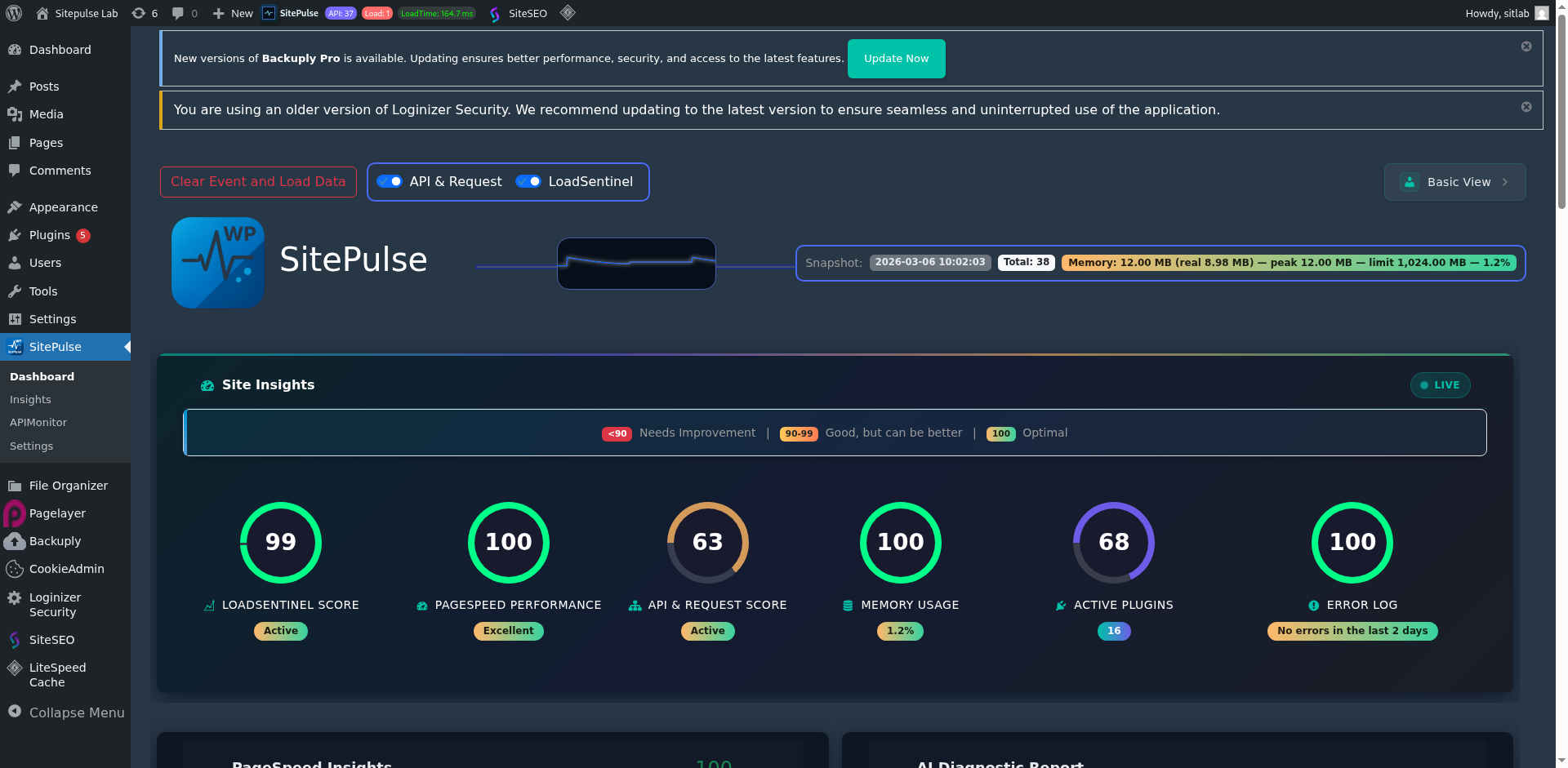Click the Load: 1 badge in admin bar
This screenshot has width=1568, height=768.
coord(376,13)
